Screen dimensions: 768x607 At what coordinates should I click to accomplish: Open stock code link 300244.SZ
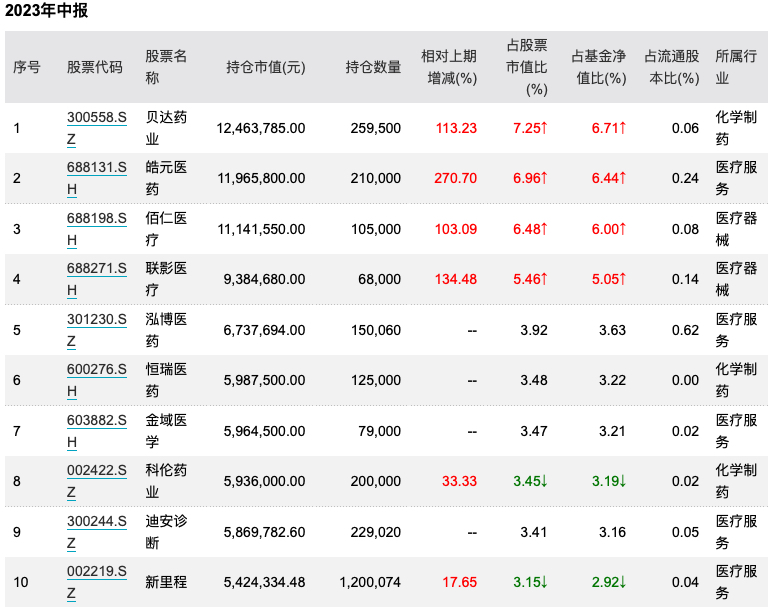(x=96, y=532)
